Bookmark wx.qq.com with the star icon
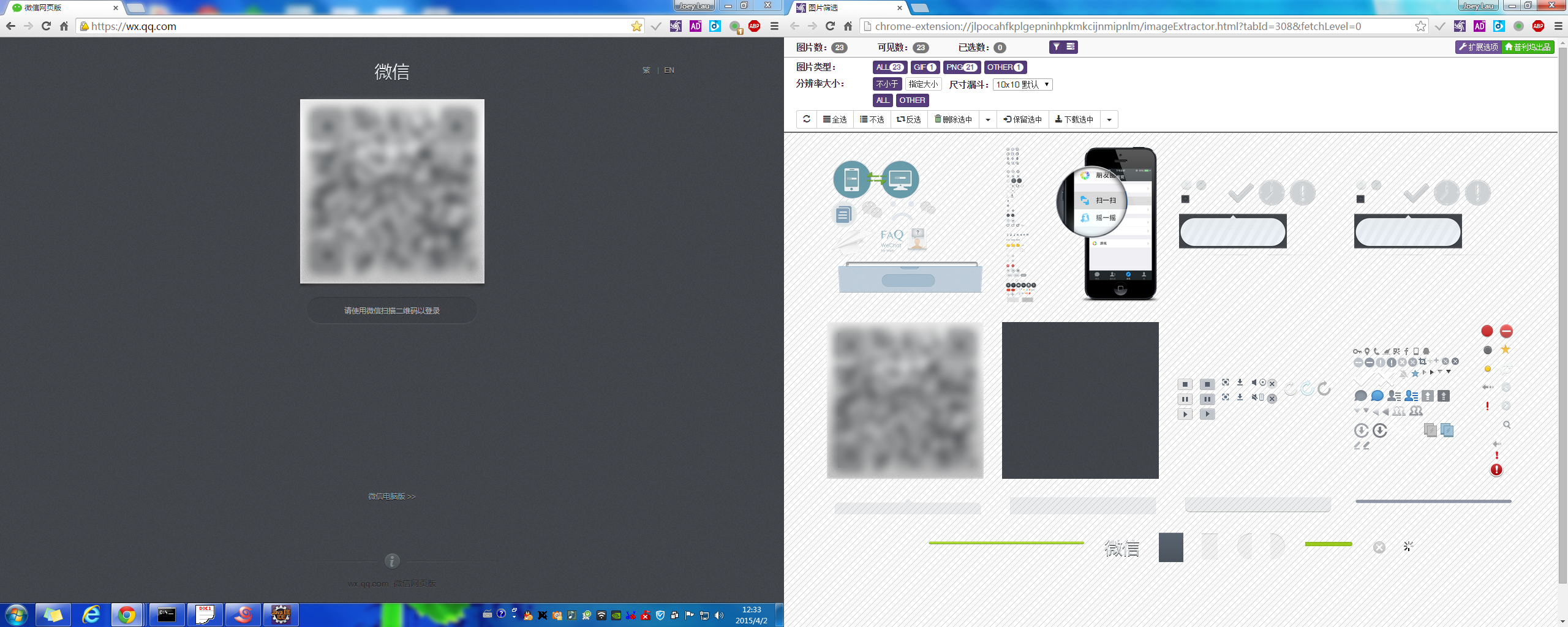 (636, 26)
